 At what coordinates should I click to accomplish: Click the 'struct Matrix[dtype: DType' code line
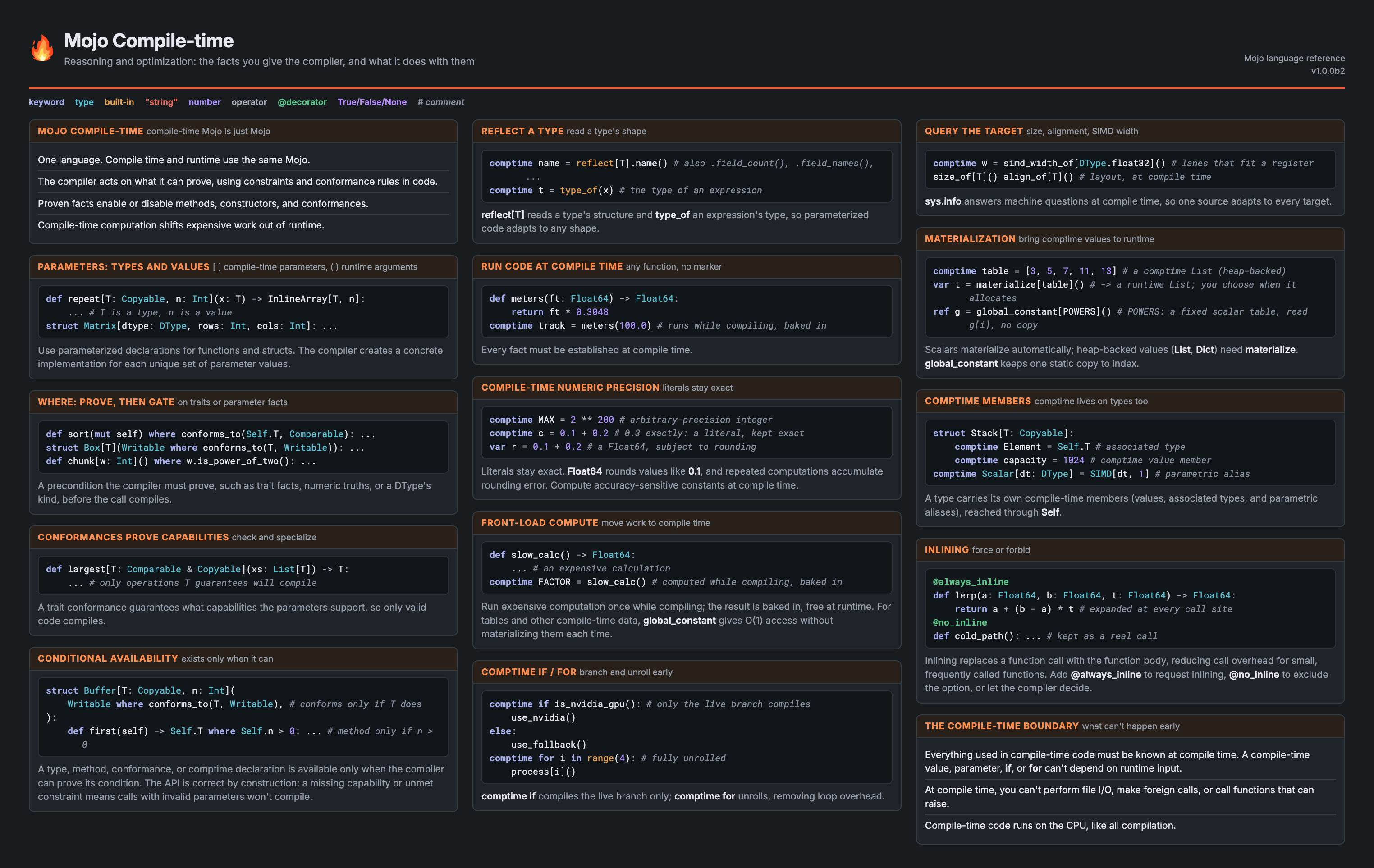[192, 326]
